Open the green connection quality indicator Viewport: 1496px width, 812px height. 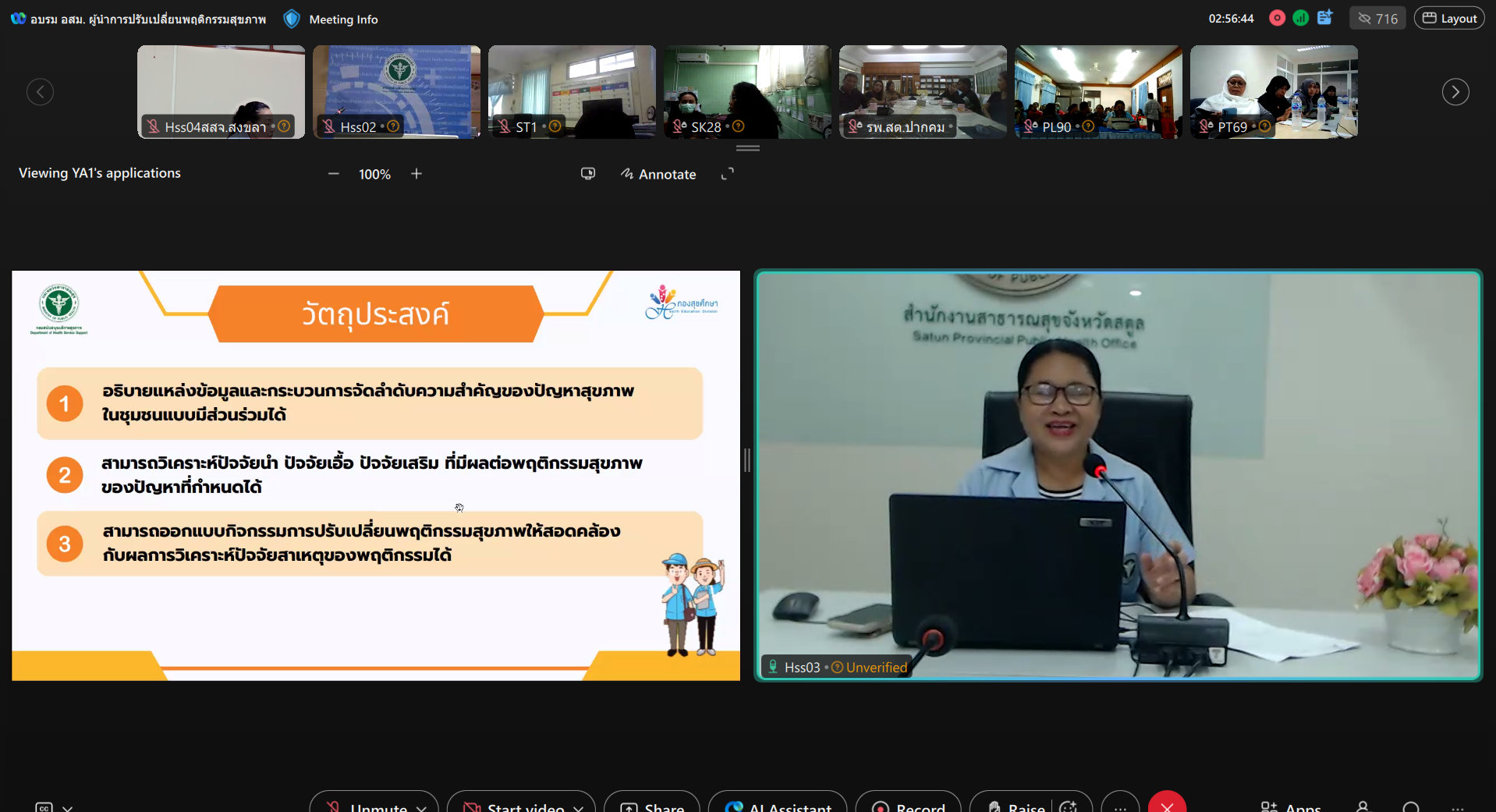click(1300, 18)
